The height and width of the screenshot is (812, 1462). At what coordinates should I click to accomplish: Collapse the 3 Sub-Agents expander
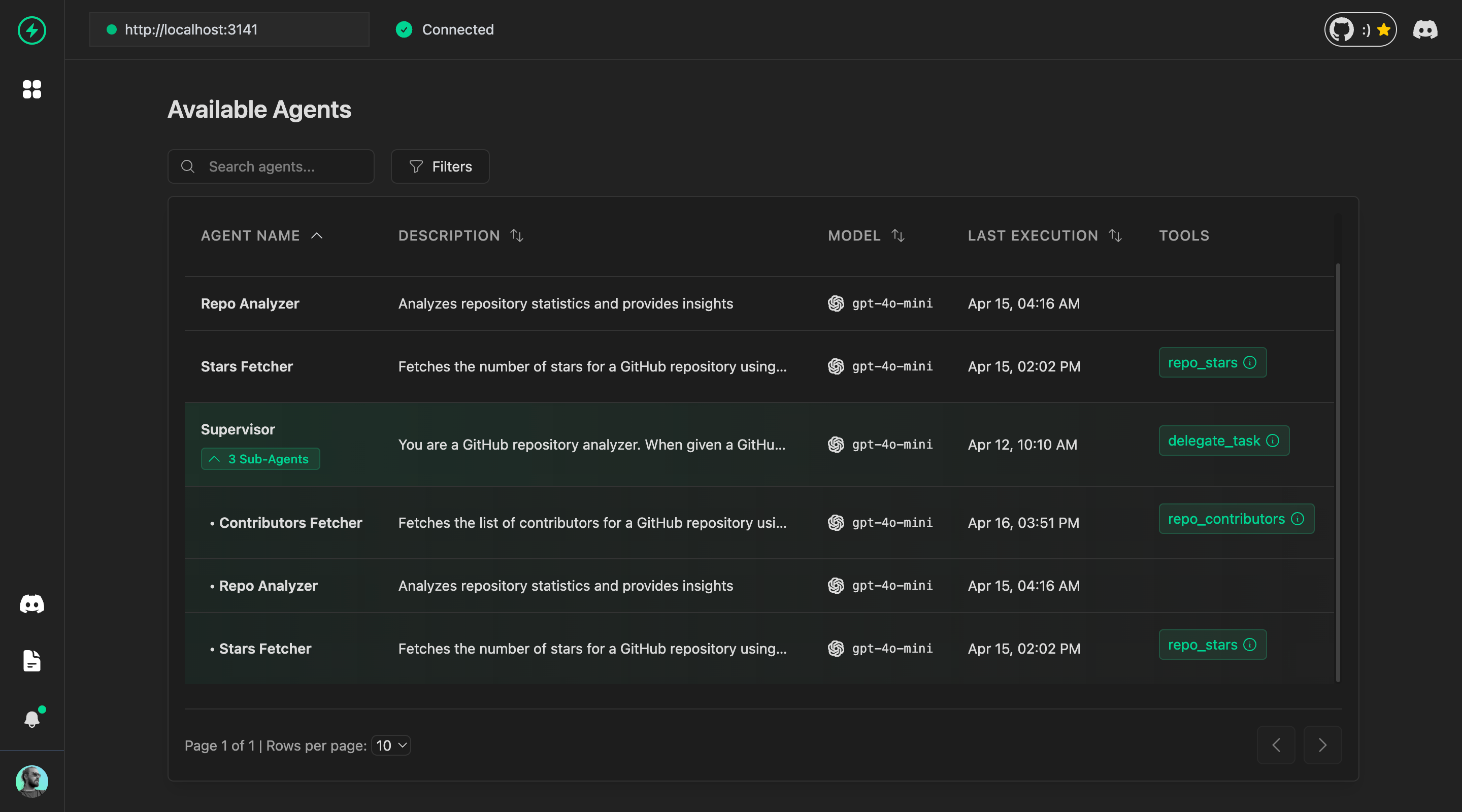point(260,459)
